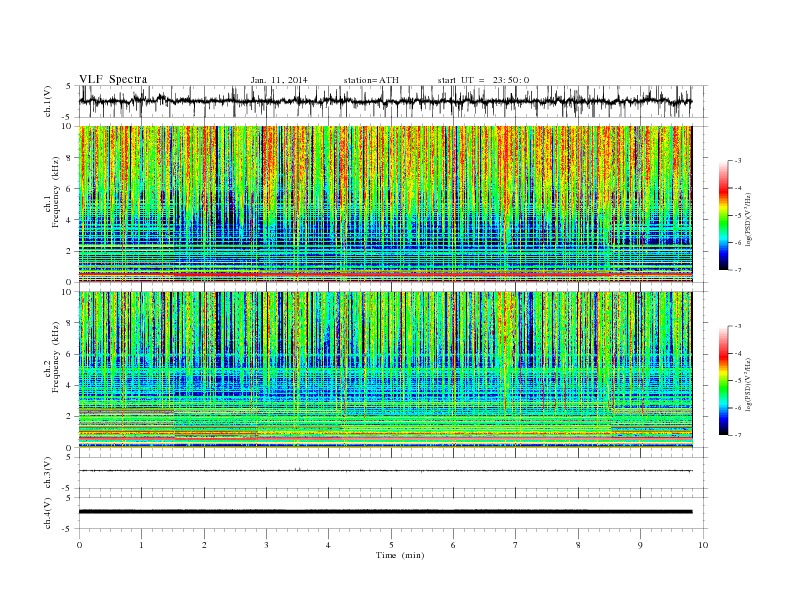Click the "-5" volt tick on ch.4(V) axis
The image size is (792, 612).
68,529
